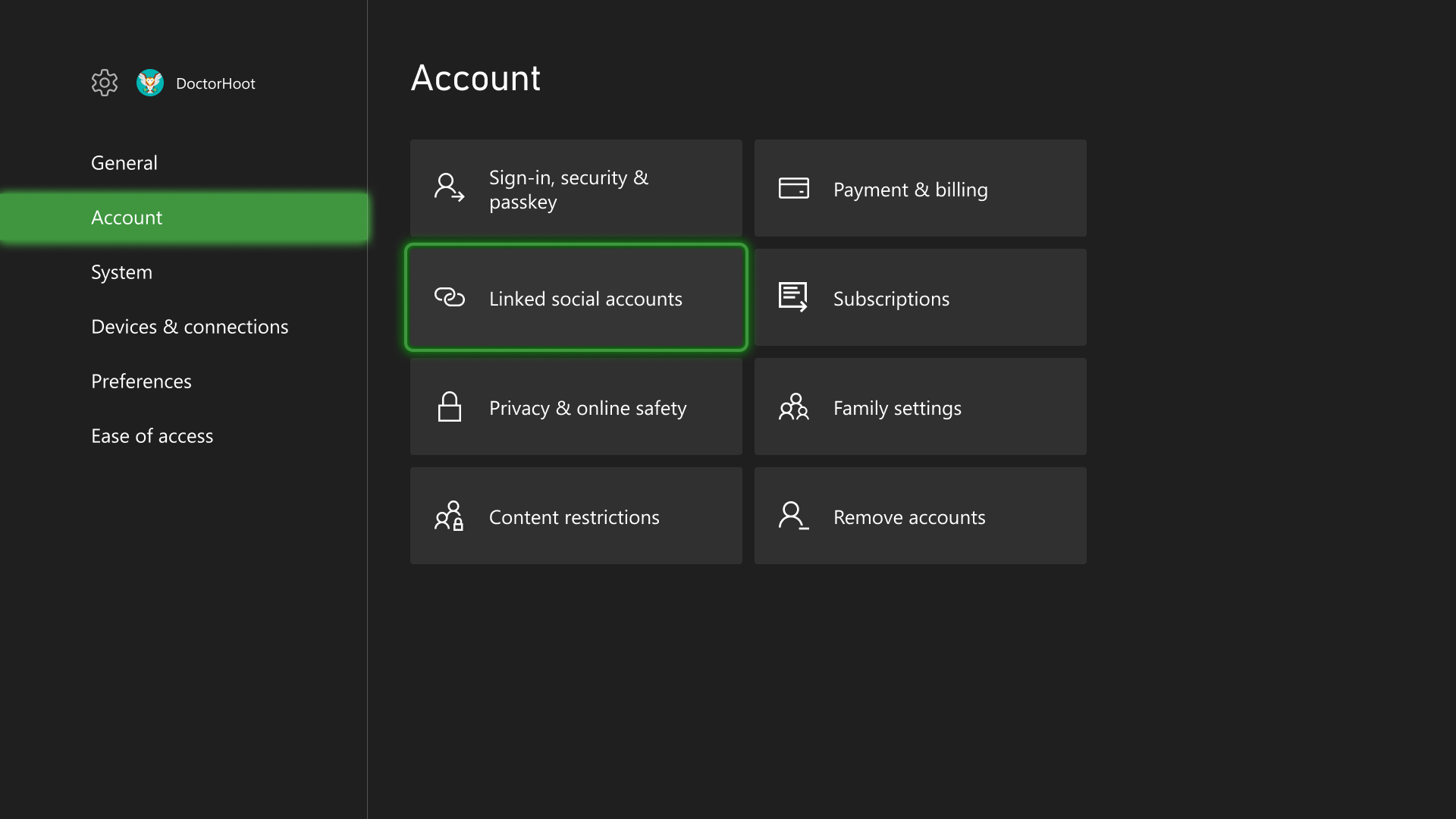The width and height of the screenshot is (1456, 819).
Task: Select Account in the sidebar
Action: (127, 218)
